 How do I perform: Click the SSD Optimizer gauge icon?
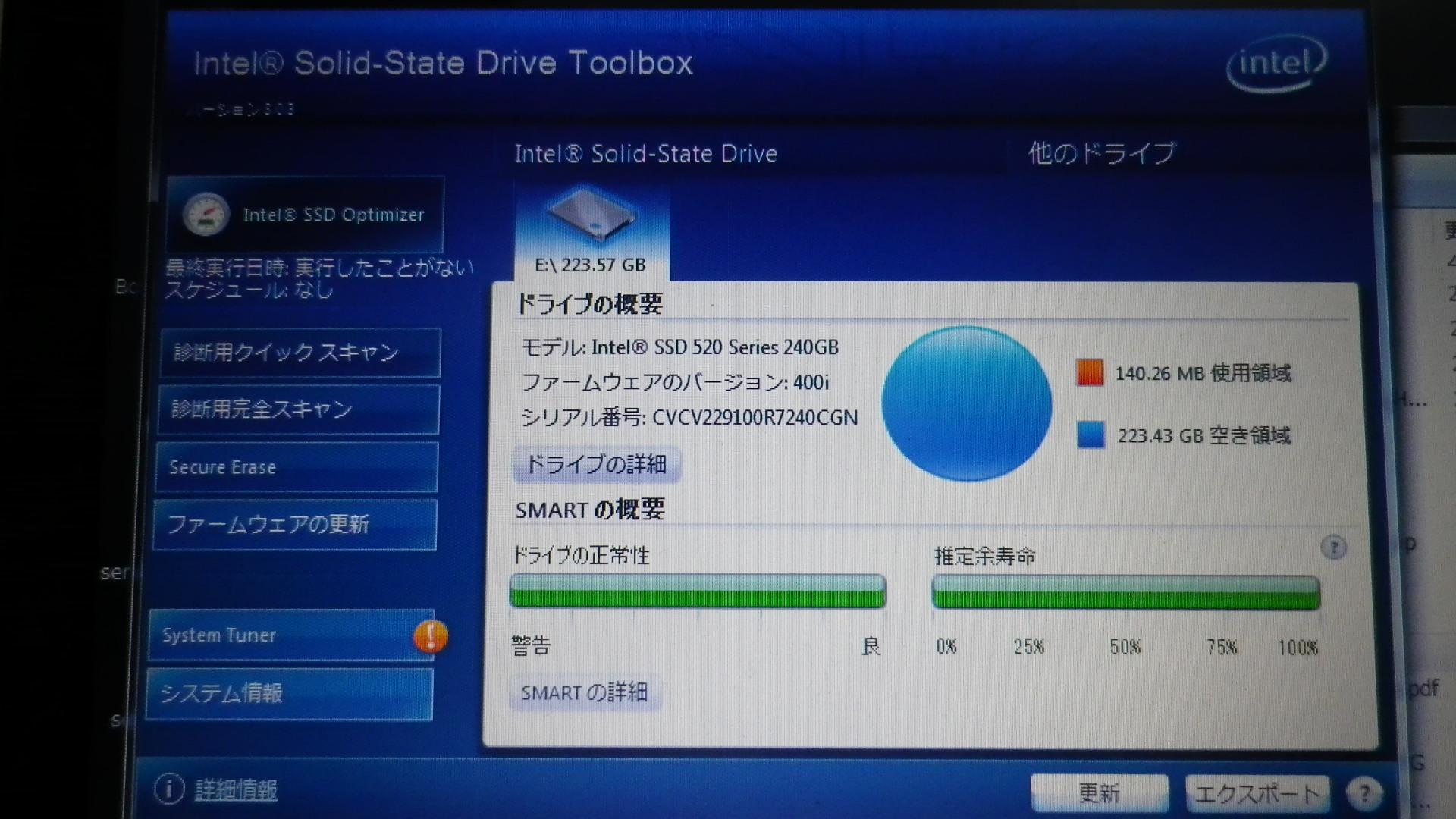pos(206,215)
